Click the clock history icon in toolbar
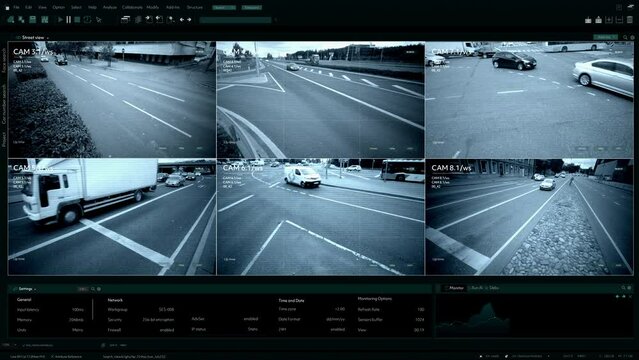This screenshot has height=360, width=639. [x=87, y=20]
